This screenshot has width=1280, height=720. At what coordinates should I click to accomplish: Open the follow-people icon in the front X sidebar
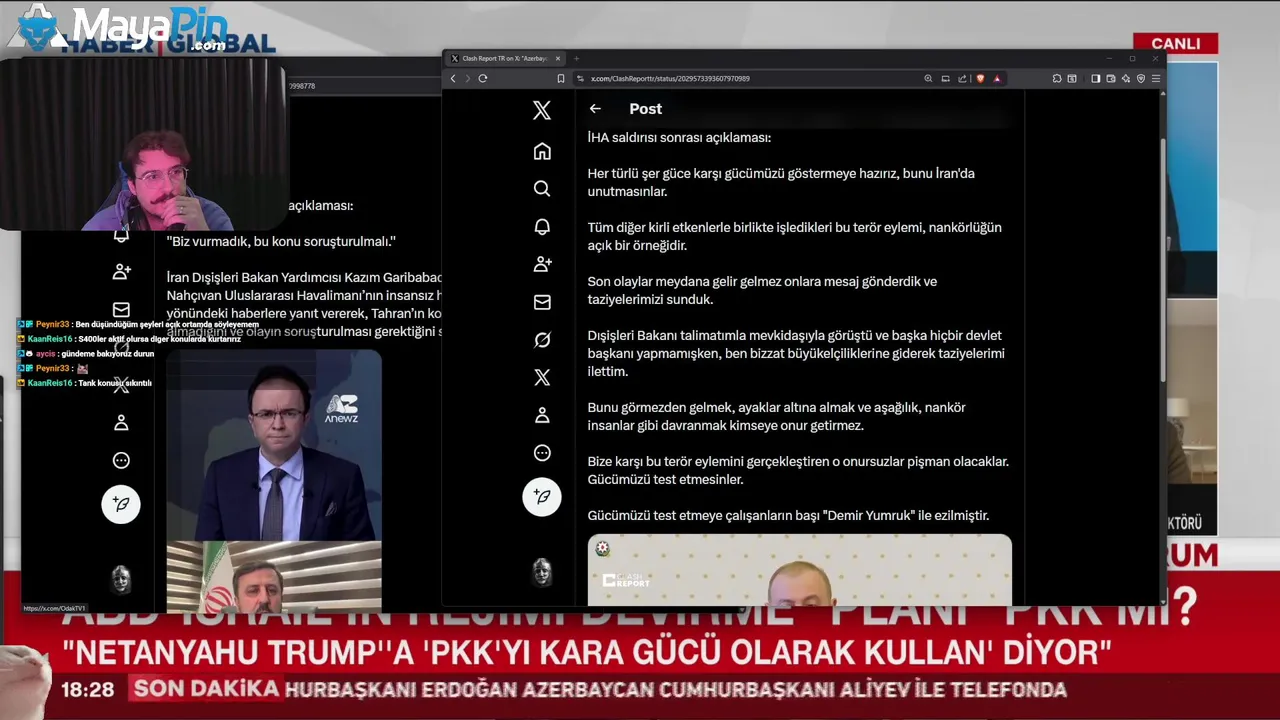click(x=542, y=264)
